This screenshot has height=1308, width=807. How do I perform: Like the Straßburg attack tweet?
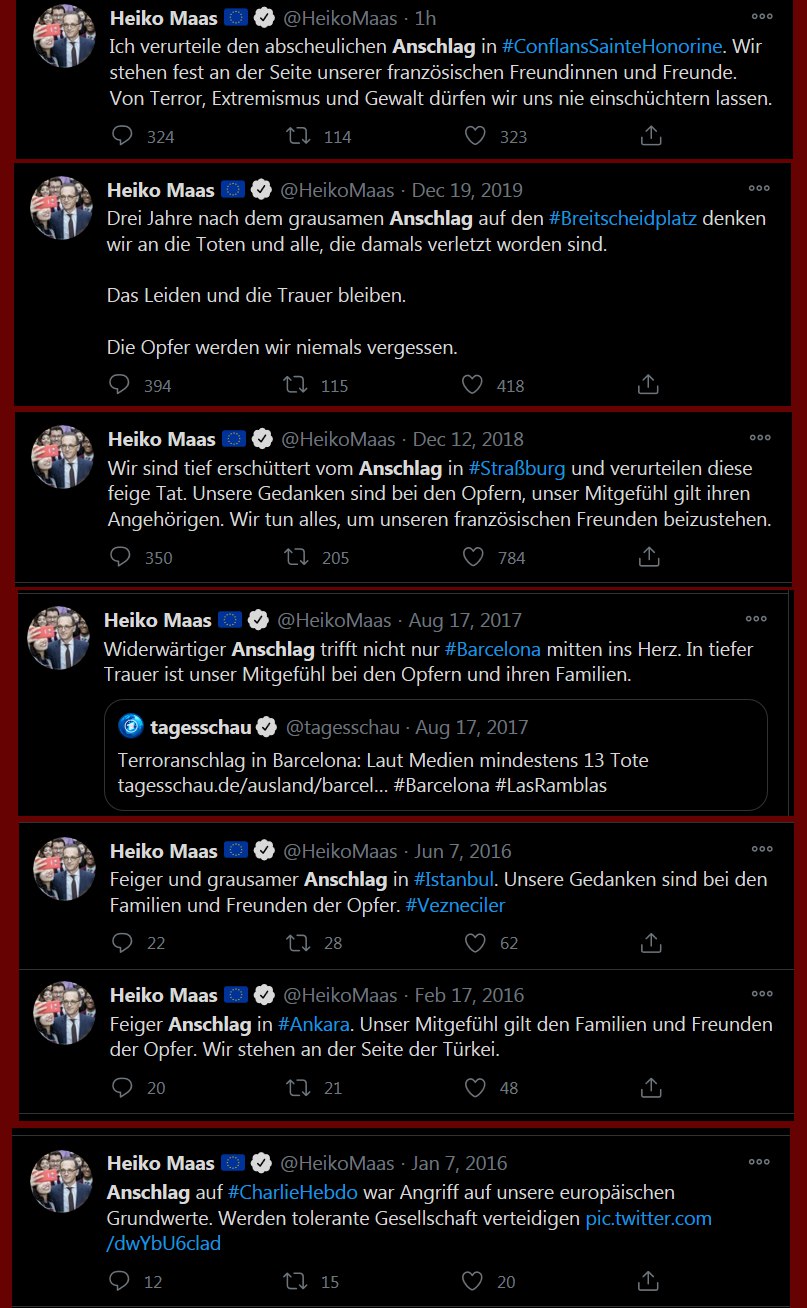pos(475,557)
